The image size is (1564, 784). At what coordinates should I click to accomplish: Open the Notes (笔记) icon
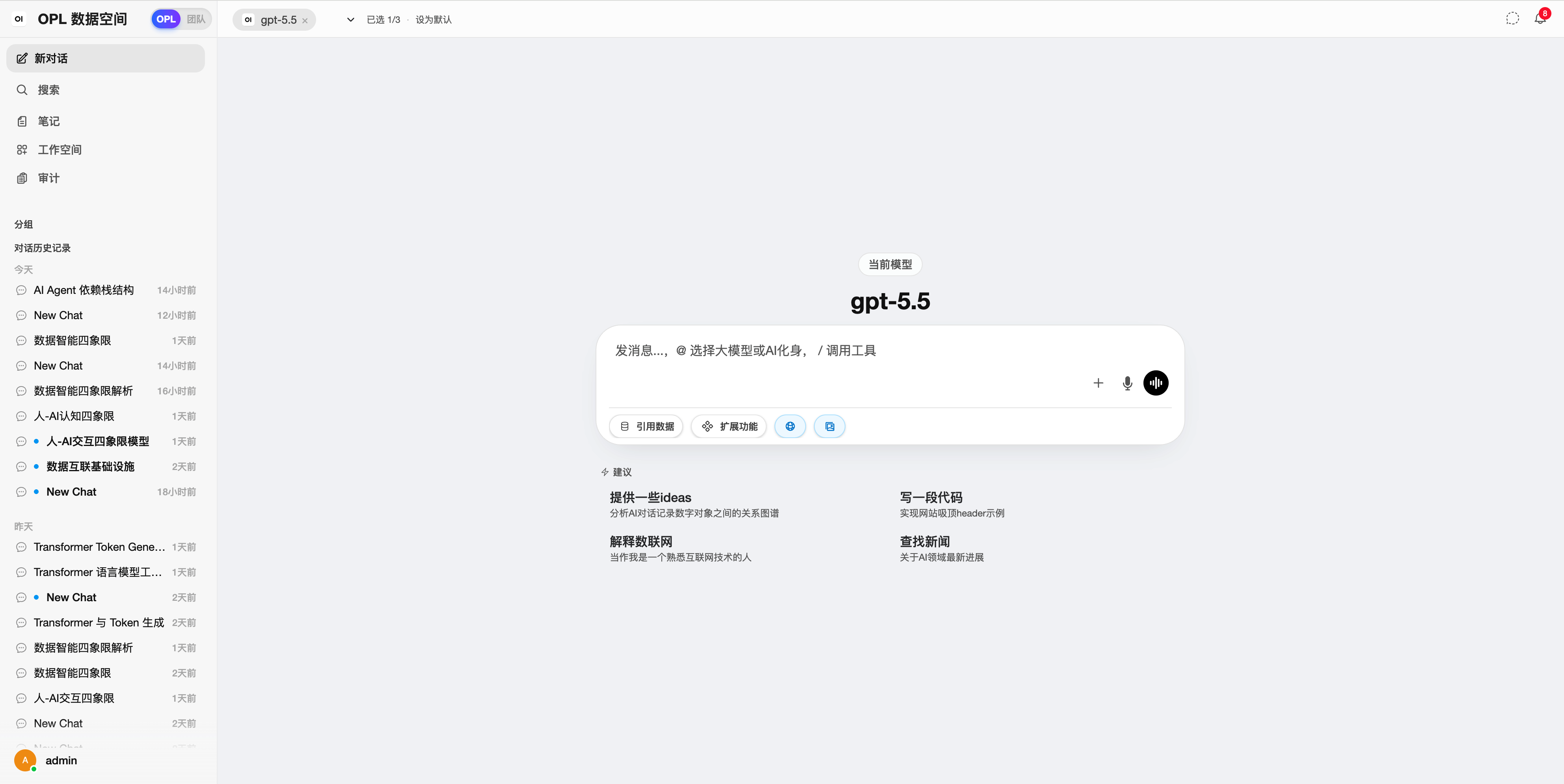coord(22,121)
